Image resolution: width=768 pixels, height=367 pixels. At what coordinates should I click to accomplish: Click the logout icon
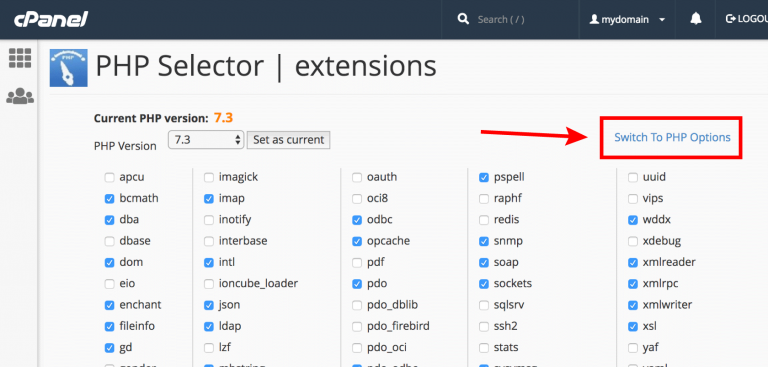point(731,19)
